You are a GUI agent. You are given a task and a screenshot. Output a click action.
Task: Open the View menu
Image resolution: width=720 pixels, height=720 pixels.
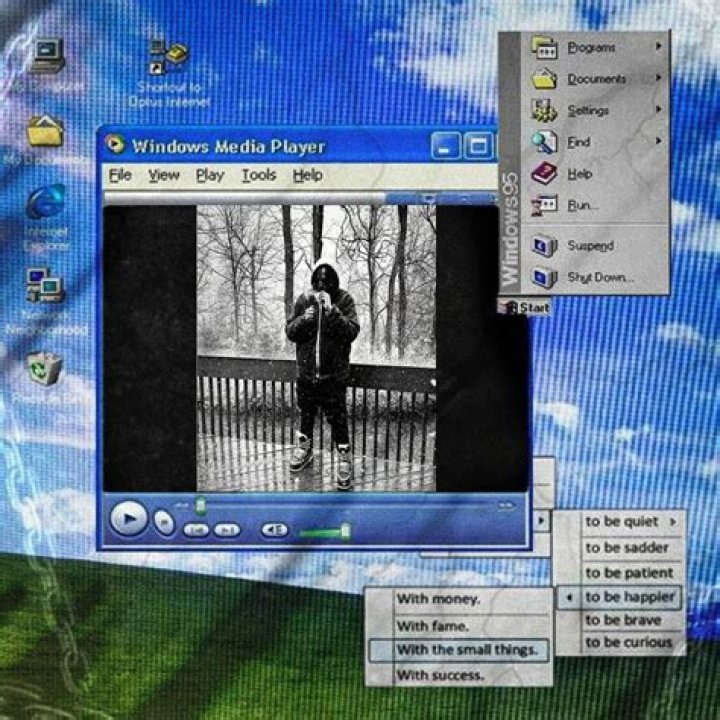[163, 175]
